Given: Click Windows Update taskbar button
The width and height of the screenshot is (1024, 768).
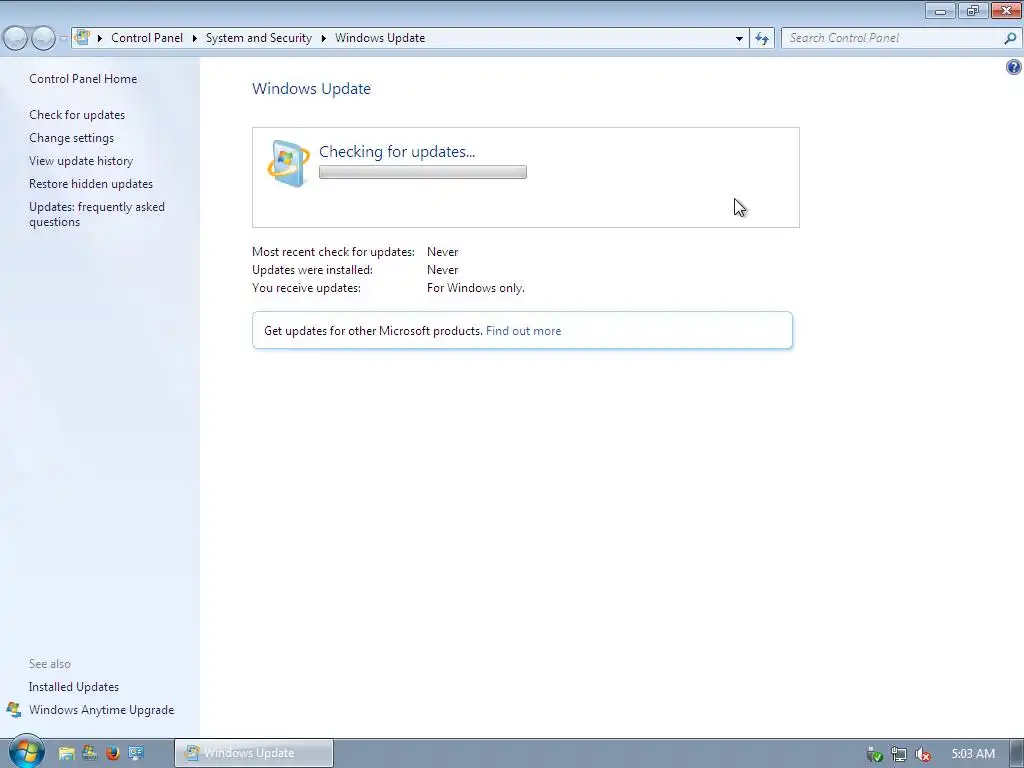Looking at the screenshot, I should (x=254, y=753).
